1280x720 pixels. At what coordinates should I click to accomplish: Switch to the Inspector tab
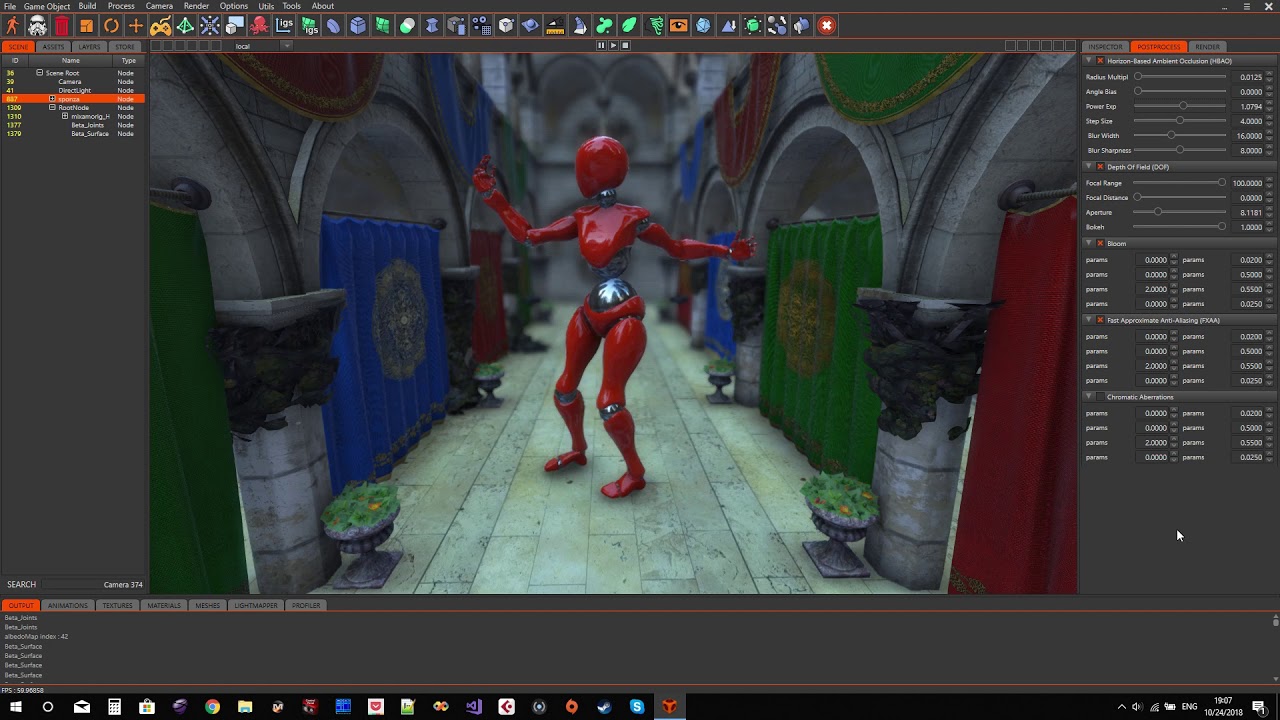pyautogui.click(x=1105, y=47)
